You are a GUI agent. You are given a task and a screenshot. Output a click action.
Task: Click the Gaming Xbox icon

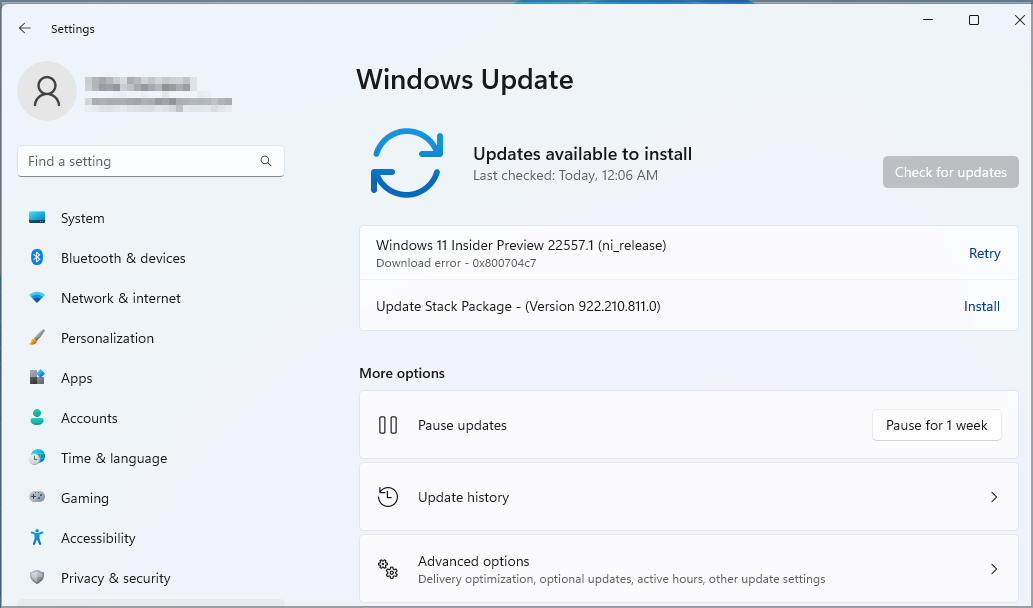(36, 498)
